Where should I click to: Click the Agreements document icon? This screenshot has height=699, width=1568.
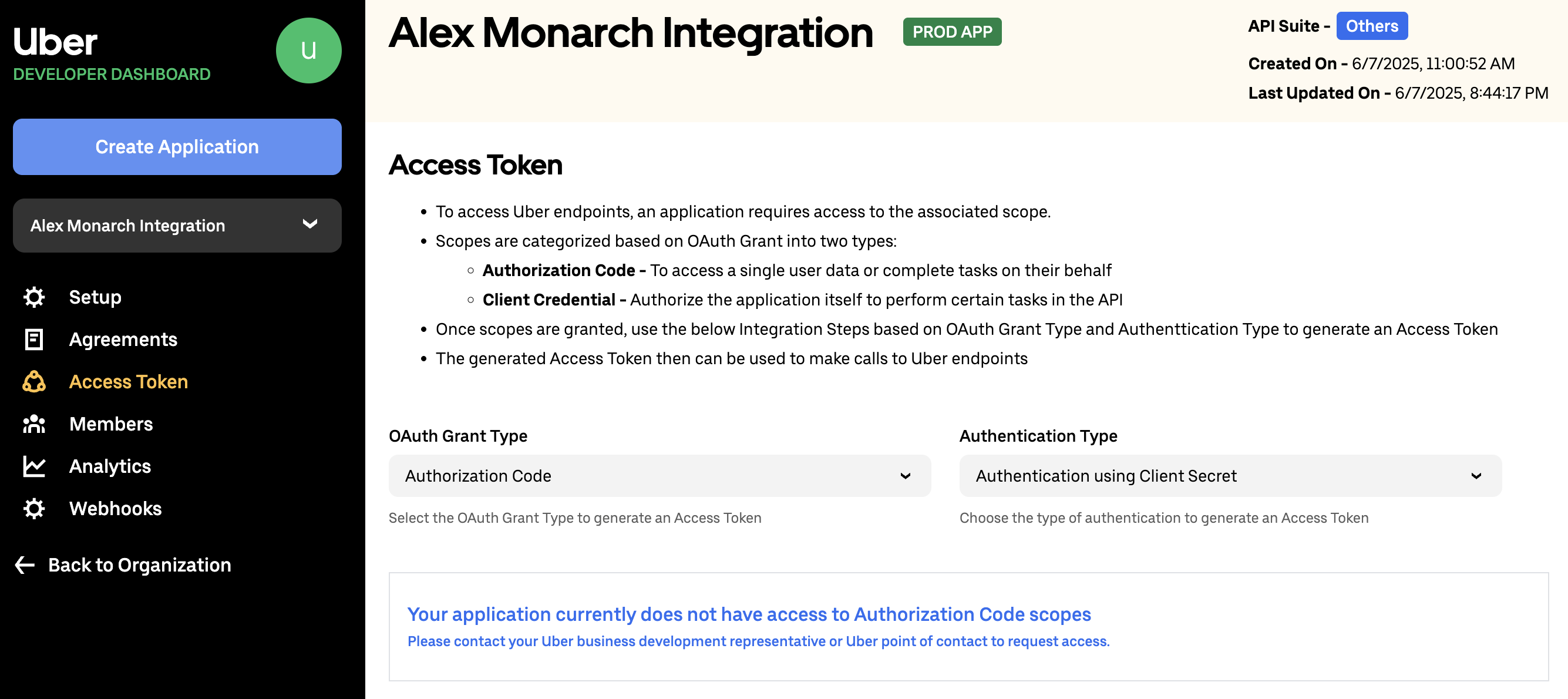[x=34, y=339]
